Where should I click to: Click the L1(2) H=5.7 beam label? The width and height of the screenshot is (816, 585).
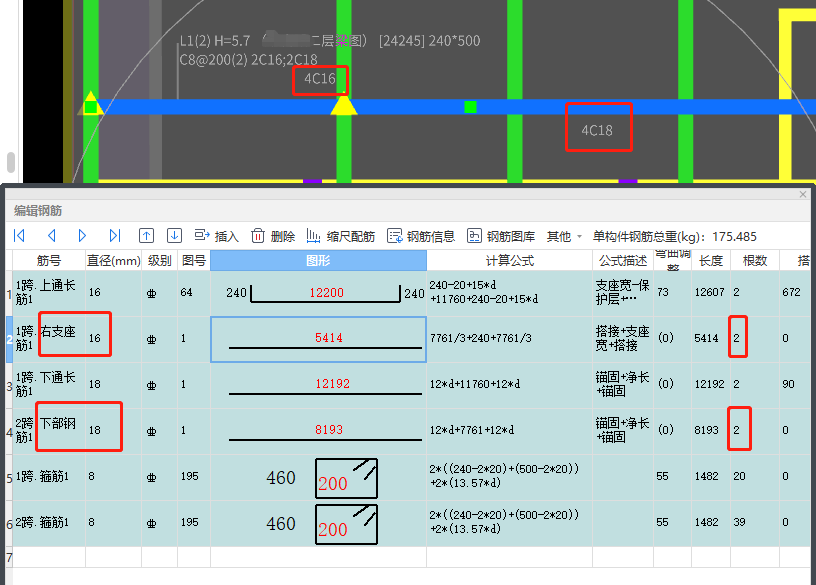(x=215, y=41)
